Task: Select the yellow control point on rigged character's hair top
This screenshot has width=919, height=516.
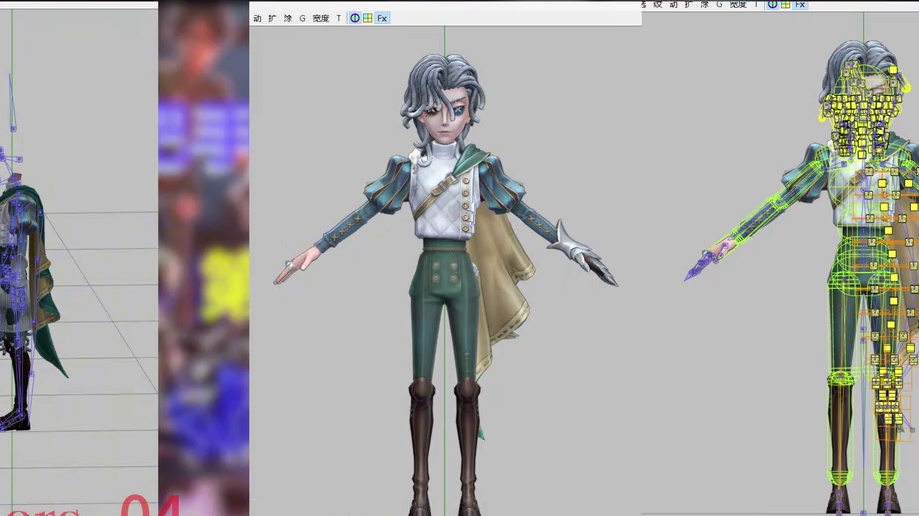Action: pos(893,70)
